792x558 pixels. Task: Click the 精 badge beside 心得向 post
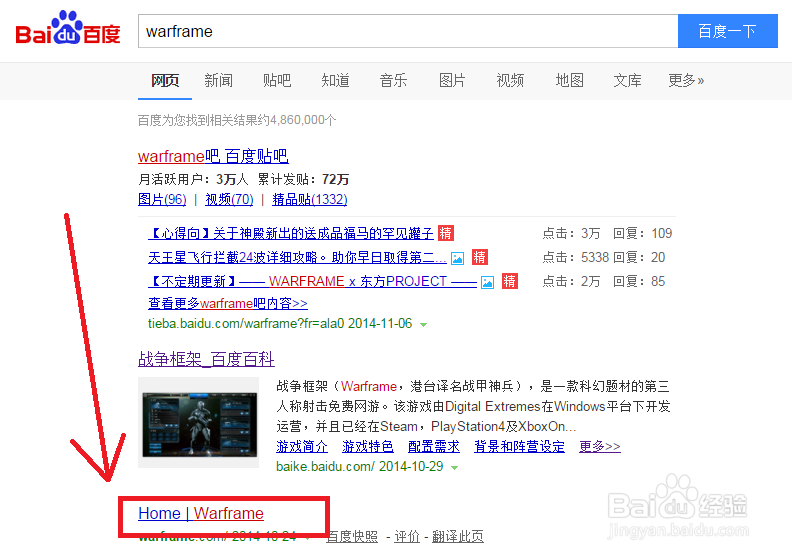[x=446, y=233]
